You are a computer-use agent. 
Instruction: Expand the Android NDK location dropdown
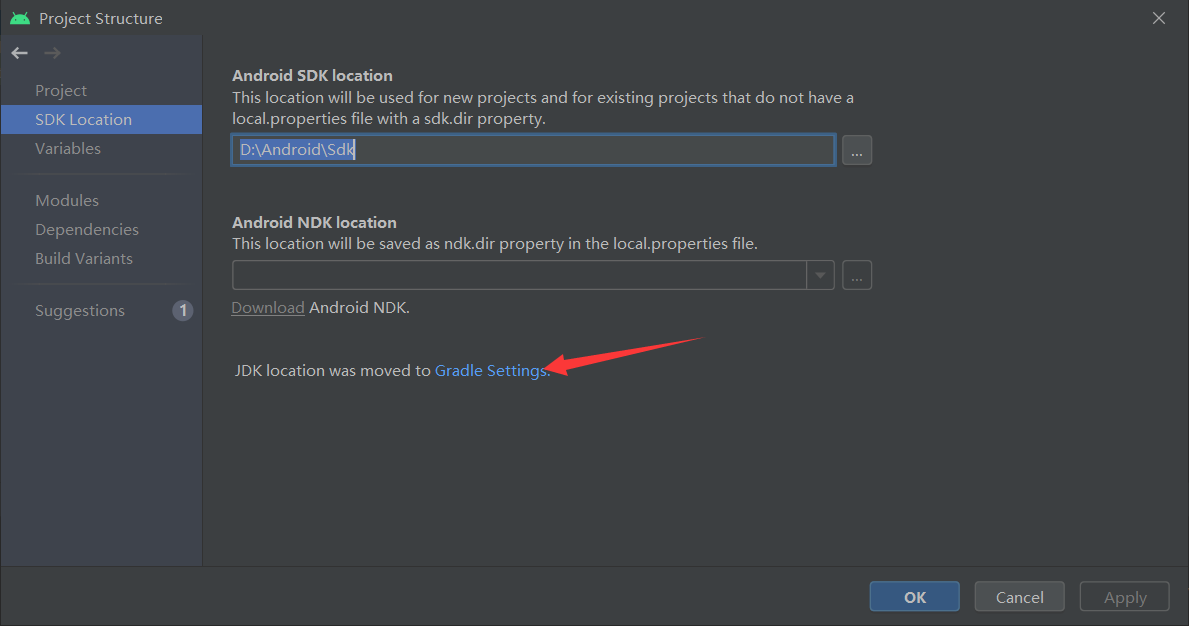[820, 275]
